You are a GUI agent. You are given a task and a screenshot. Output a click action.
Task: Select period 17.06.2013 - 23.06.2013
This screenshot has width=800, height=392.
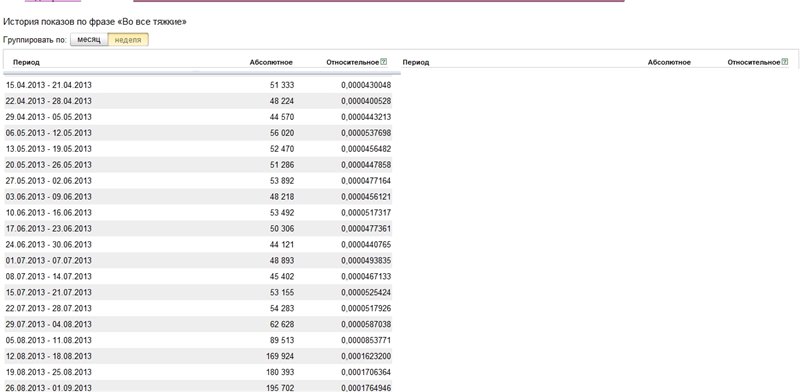coord(48,229)
